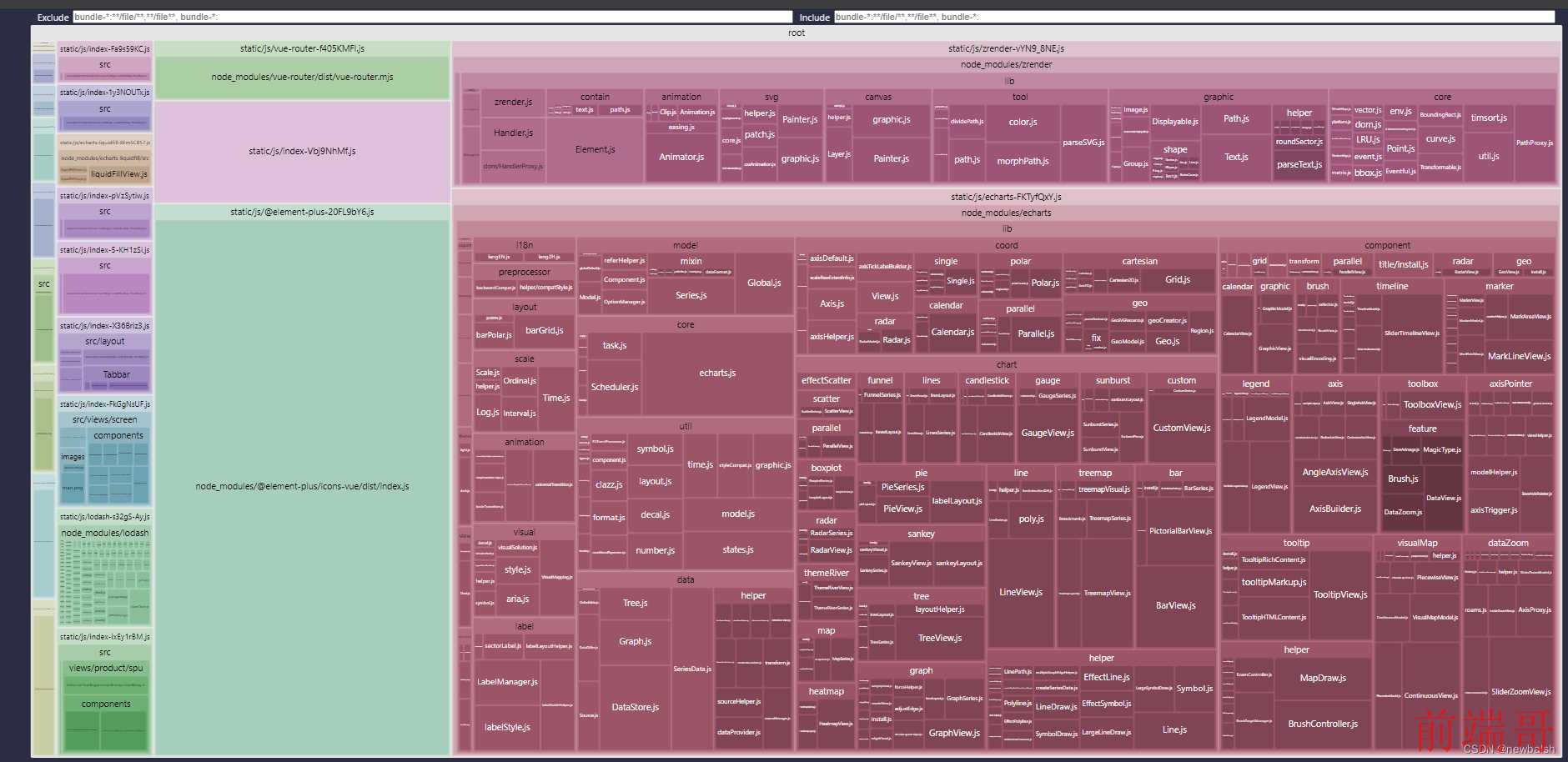Click the clazz.js block
Screen dimensions: 1568x762
click(609, 485)
